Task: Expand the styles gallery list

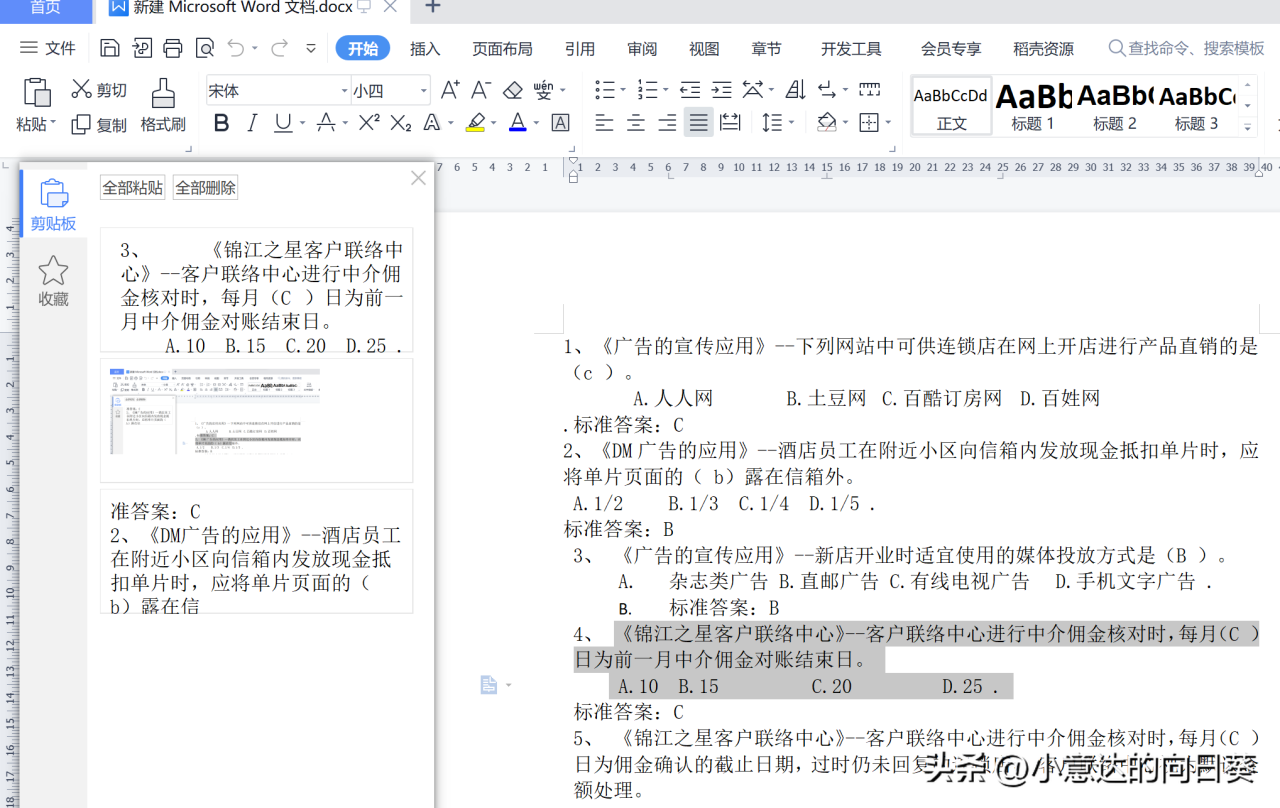Action: tap(1247, 127)
